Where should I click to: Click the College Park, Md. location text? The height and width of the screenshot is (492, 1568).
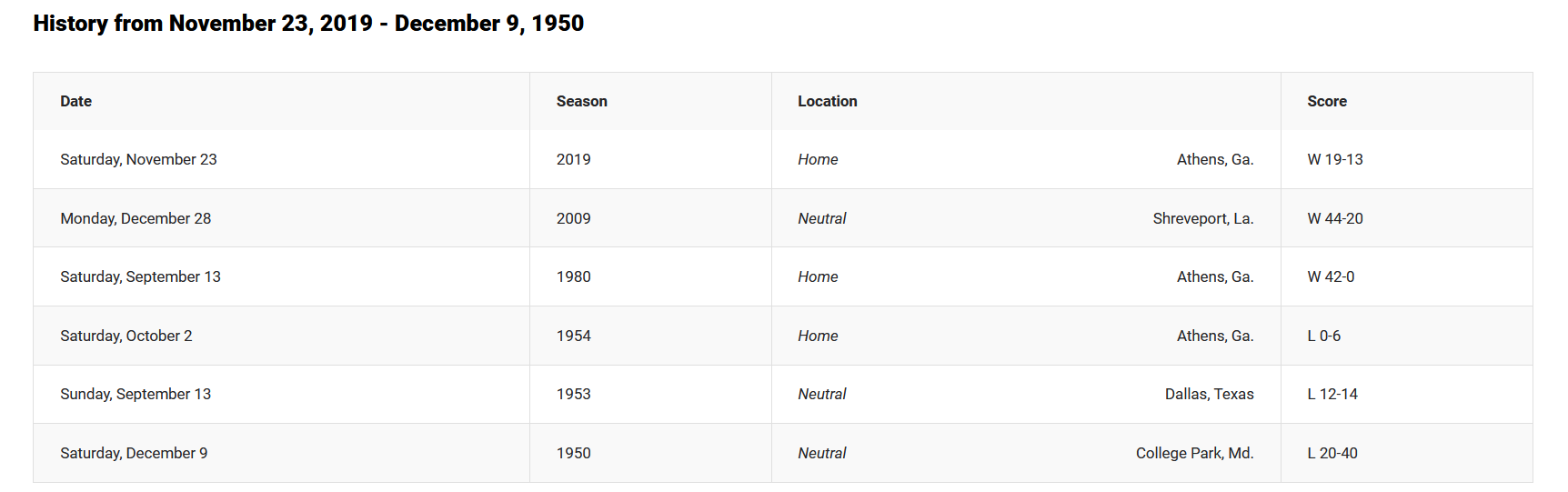pos(1195,453)
